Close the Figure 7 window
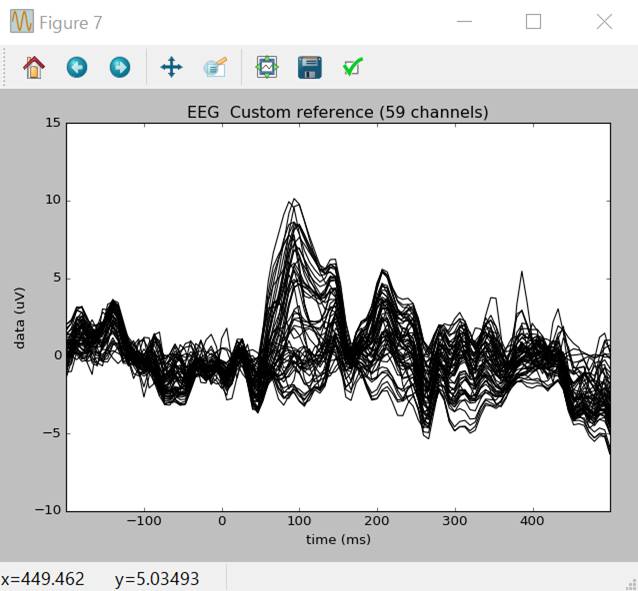Screen dimensions: 638x591 click(x=604, y=22)
